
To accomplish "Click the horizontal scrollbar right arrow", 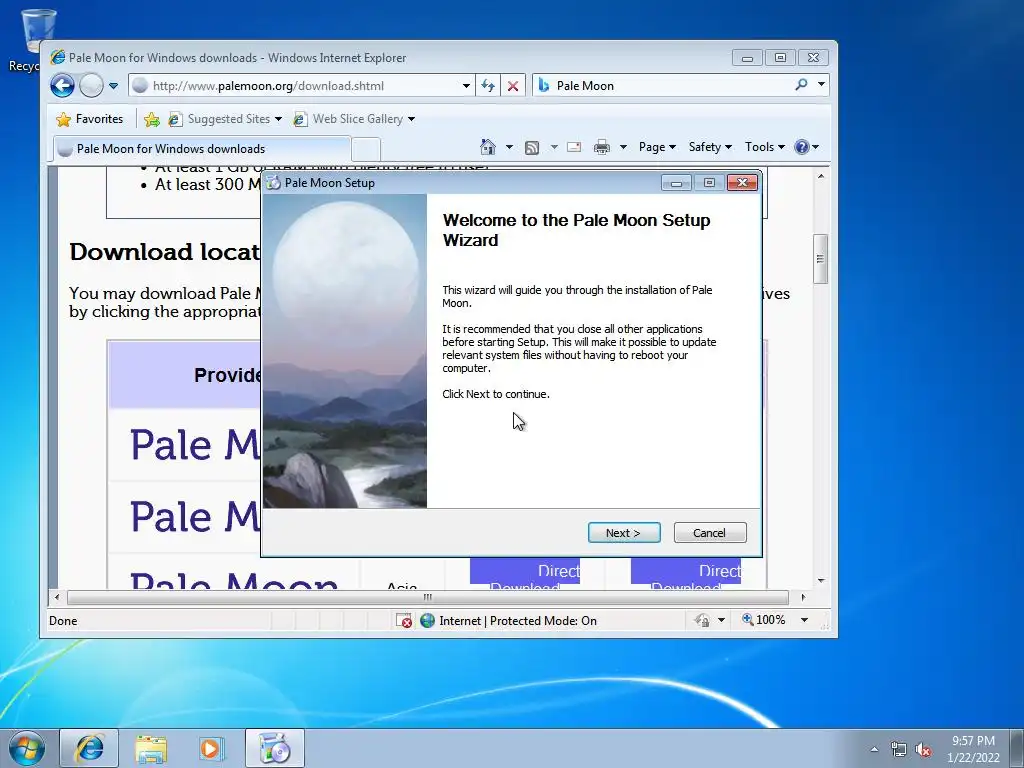I will pos(803,597).
